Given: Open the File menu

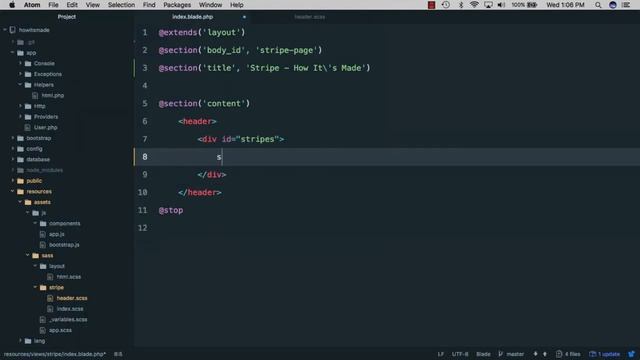Looking at the screenshot, I should click(x=53, y=5).
